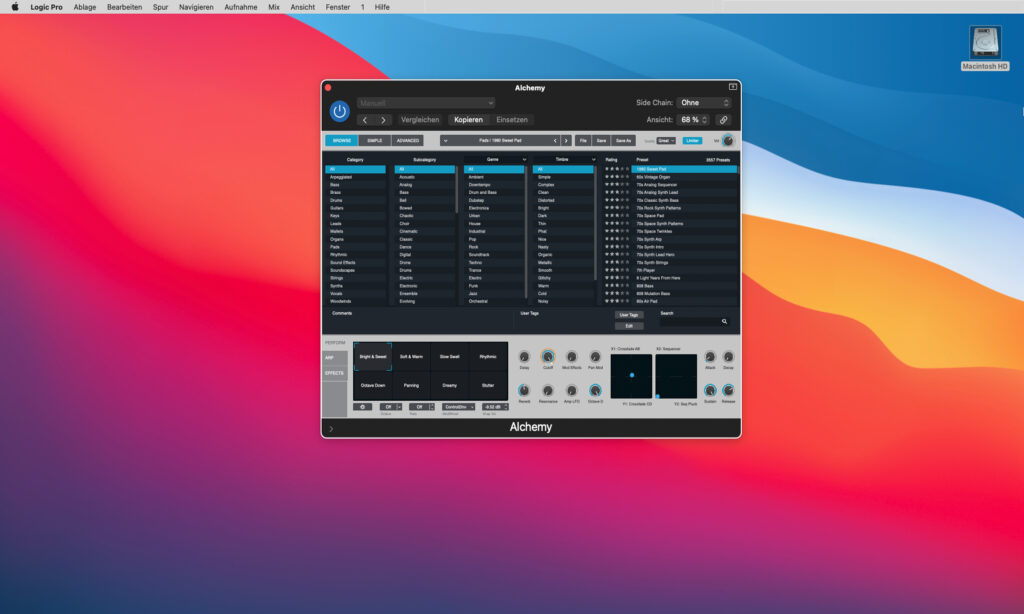This screenshot has height=614, width=1024.
Task: Select next preset arrow in preset name bar
Action: click(566, 140)
